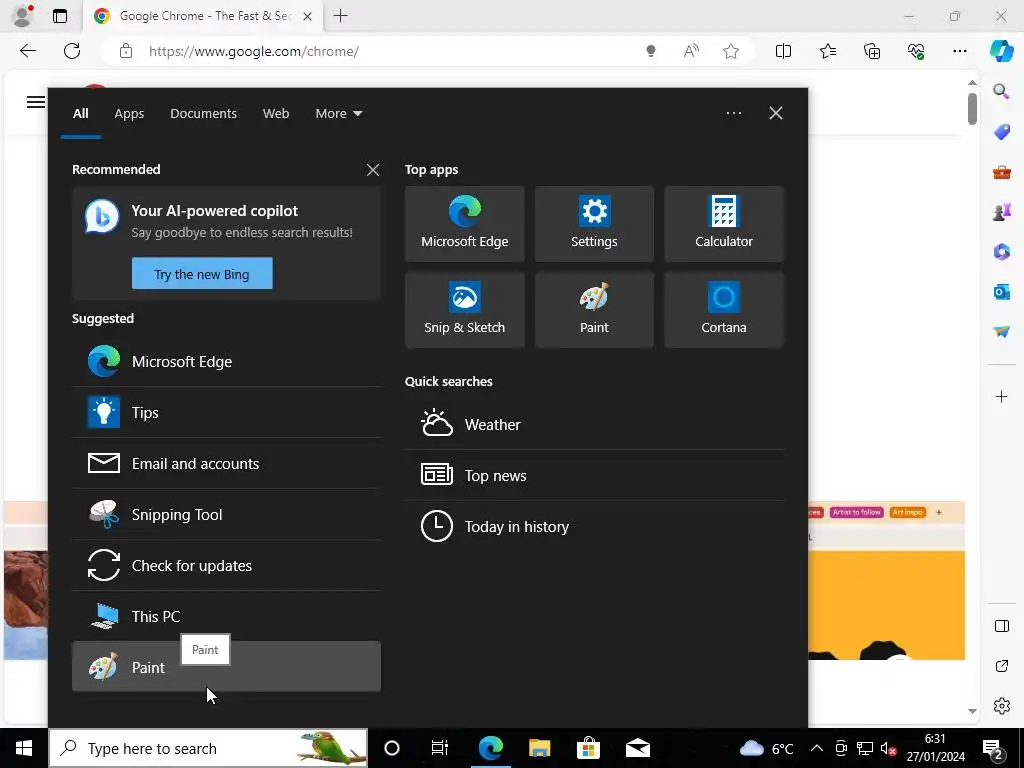Open This PC from Suggested
This screenshot has height=768, width=1024.
(x=226, y=616)
